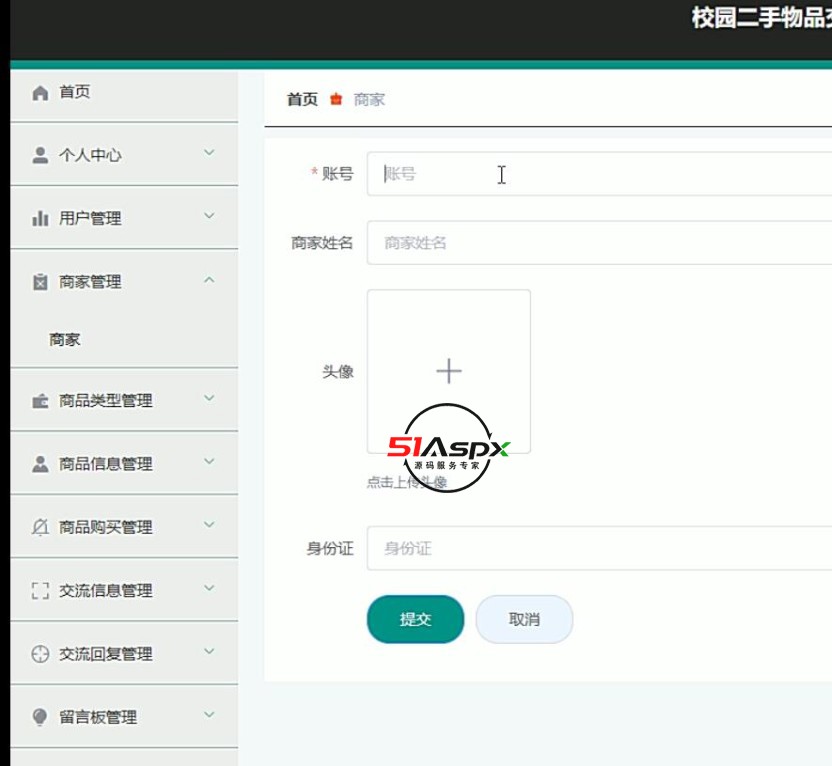Focus the 商家姓名 input field

tap(600, 242)
